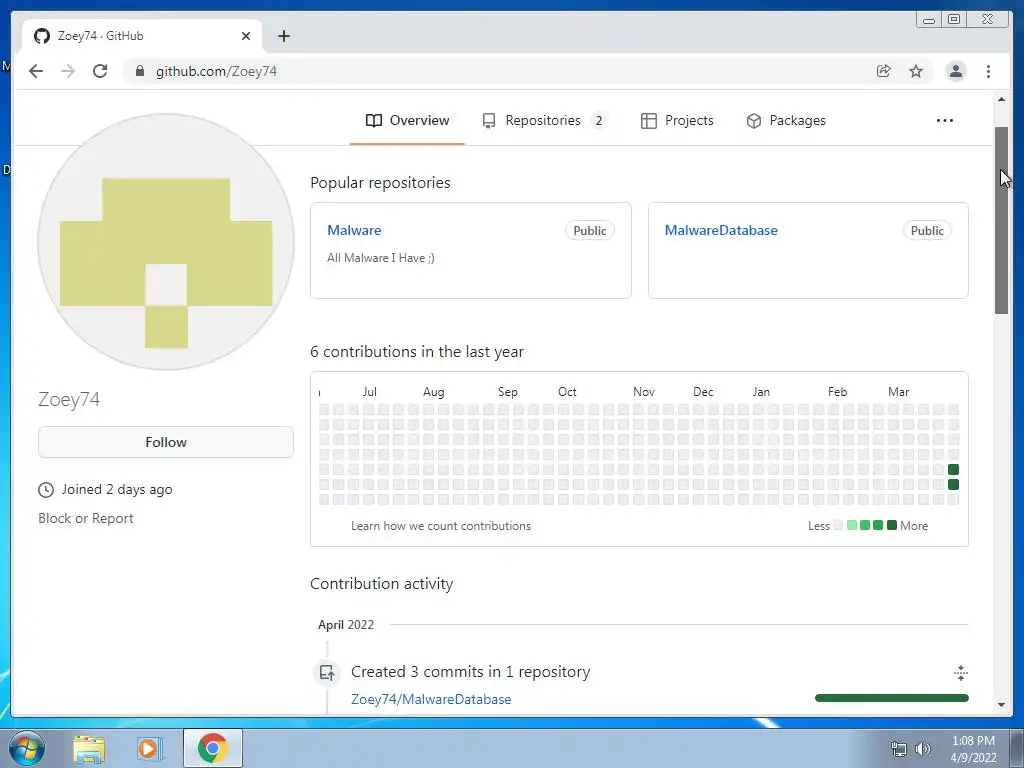
Task: Go back using the browser back arrow
Action: (x=36, y=71)
